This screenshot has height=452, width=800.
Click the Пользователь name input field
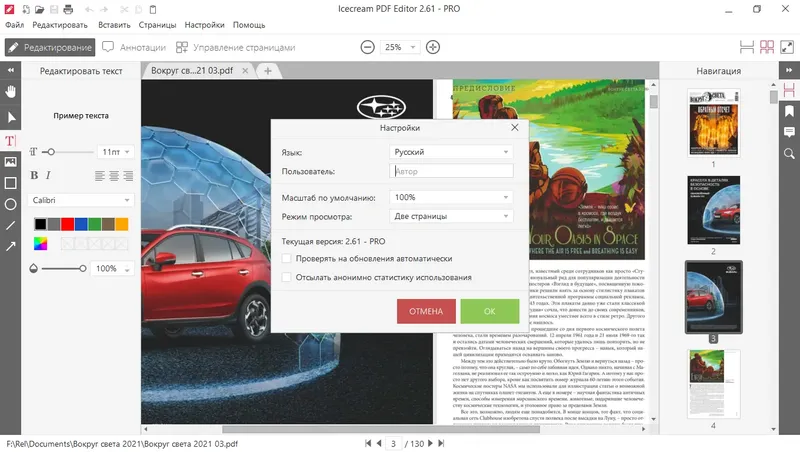[451, 171]
